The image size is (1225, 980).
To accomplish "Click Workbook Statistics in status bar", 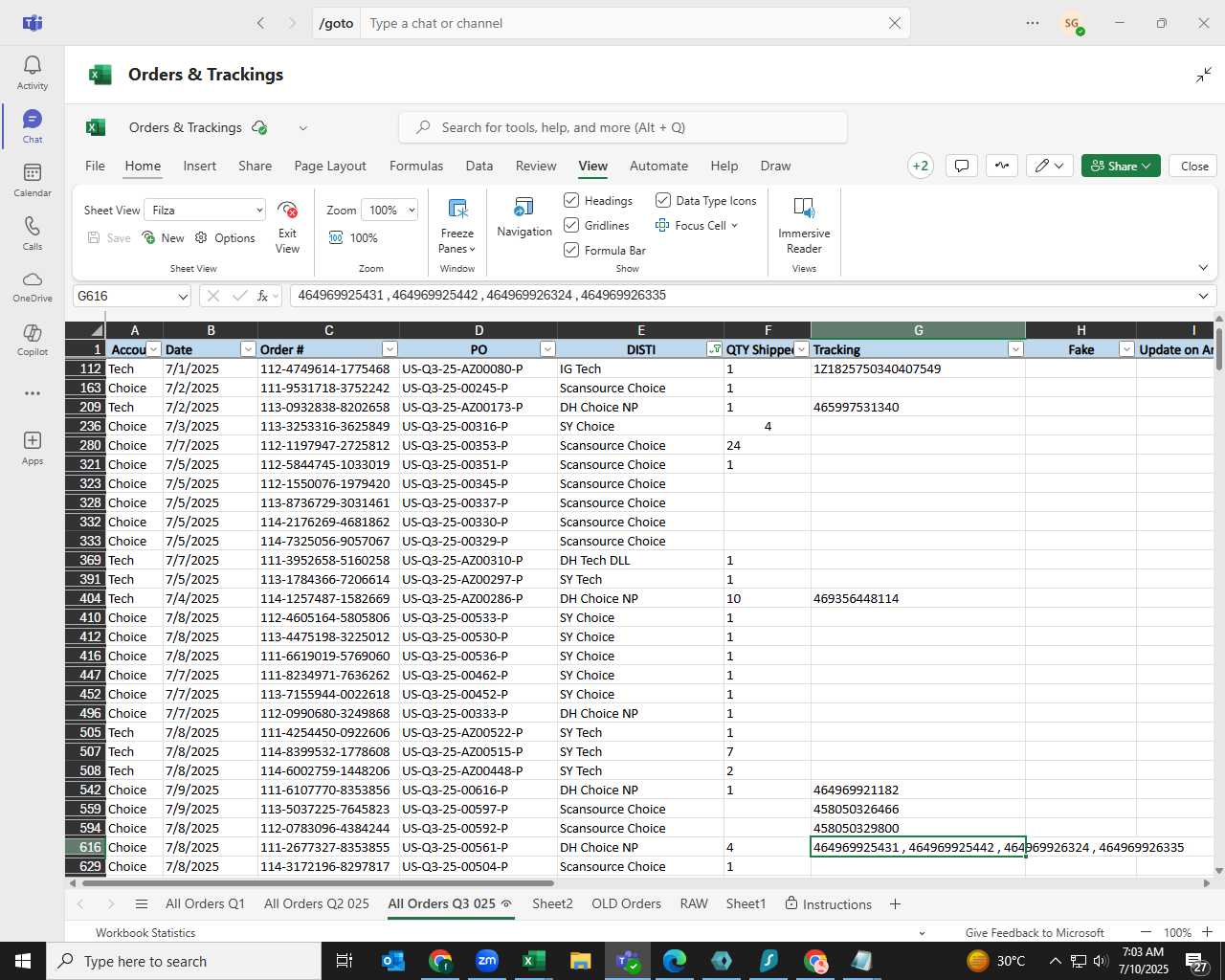I will pyautogui.click(x=145, y=933).
